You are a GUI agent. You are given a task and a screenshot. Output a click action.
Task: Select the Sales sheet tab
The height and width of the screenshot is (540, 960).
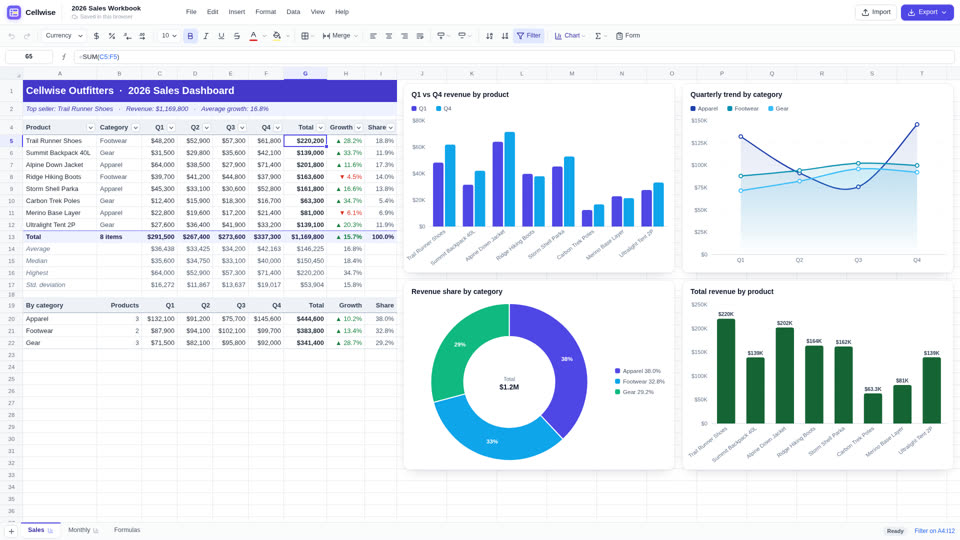40,530
